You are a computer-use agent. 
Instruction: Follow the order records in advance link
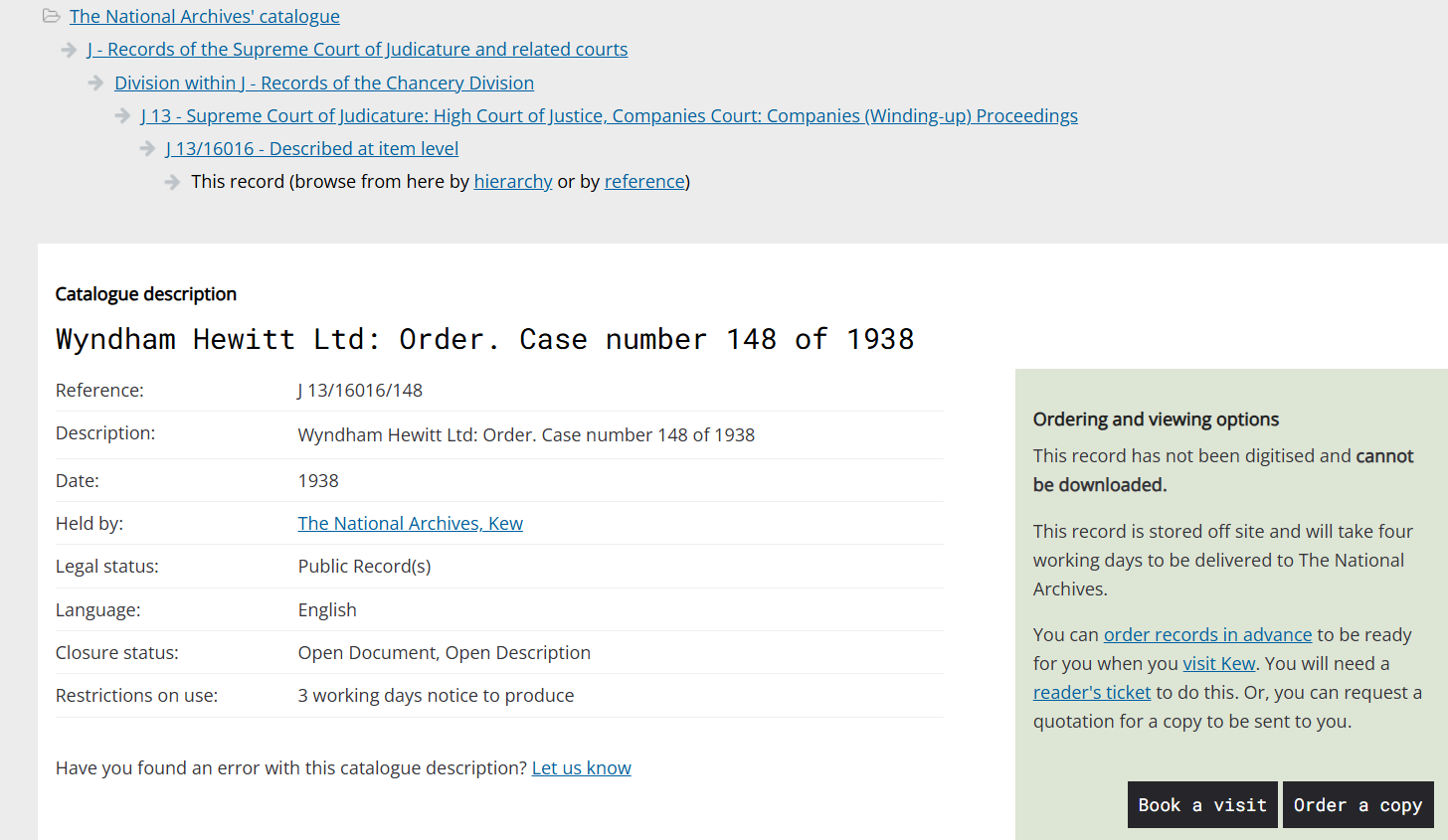[1207, 635]
